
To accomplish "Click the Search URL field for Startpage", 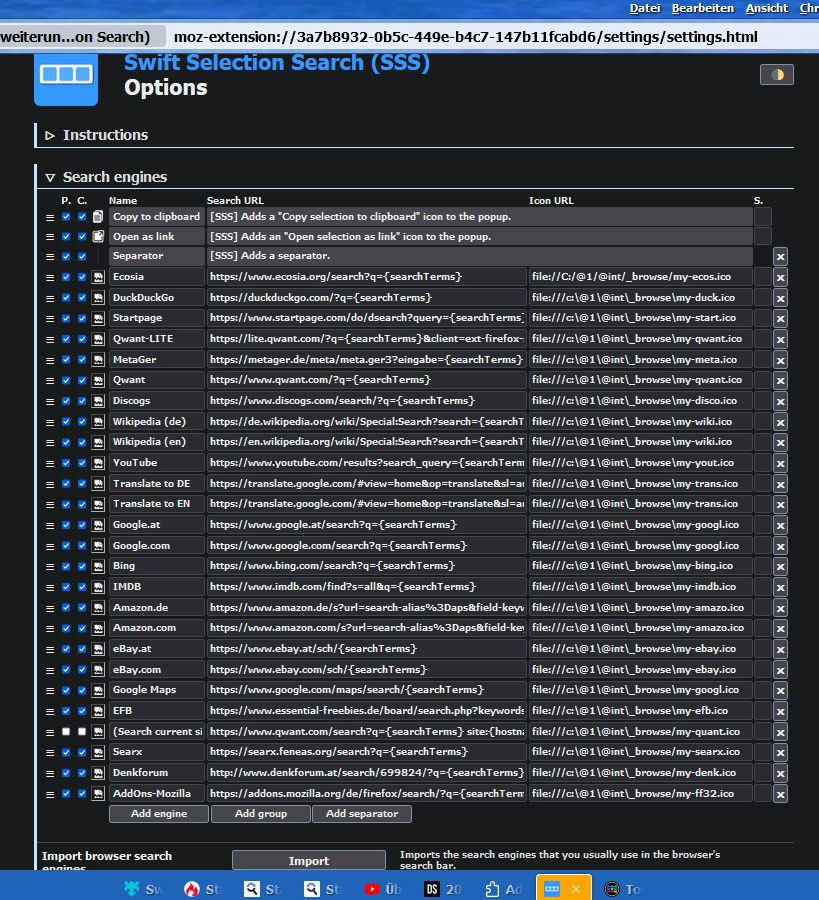I will pos(366,318).
